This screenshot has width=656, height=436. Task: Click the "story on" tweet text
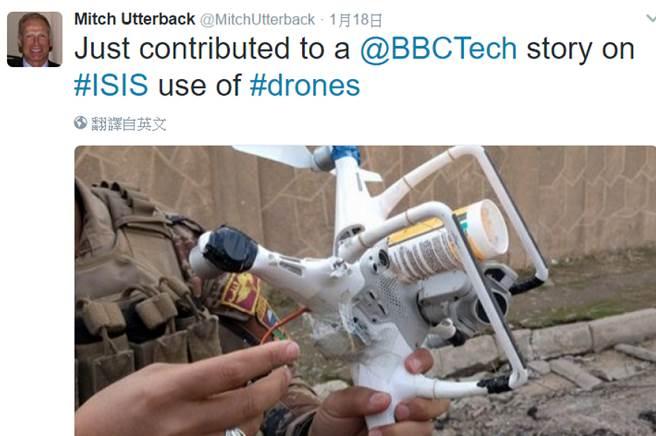click(x=581, y=49)
